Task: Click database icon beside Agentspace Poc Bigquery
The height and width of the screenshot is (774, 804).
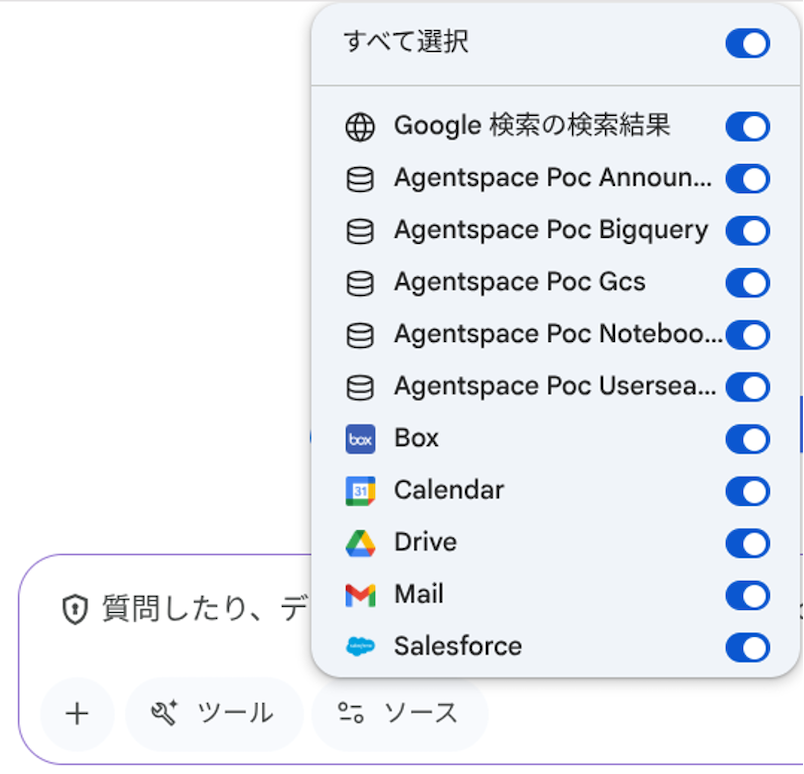Action: (x=360, y=231)
